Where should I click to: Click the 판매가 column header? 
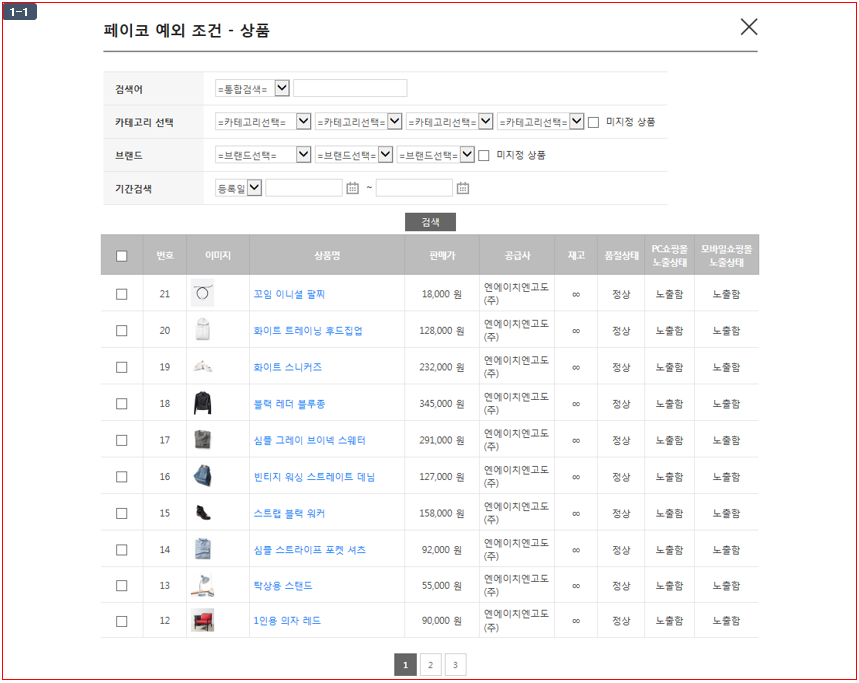coord(442,255)
